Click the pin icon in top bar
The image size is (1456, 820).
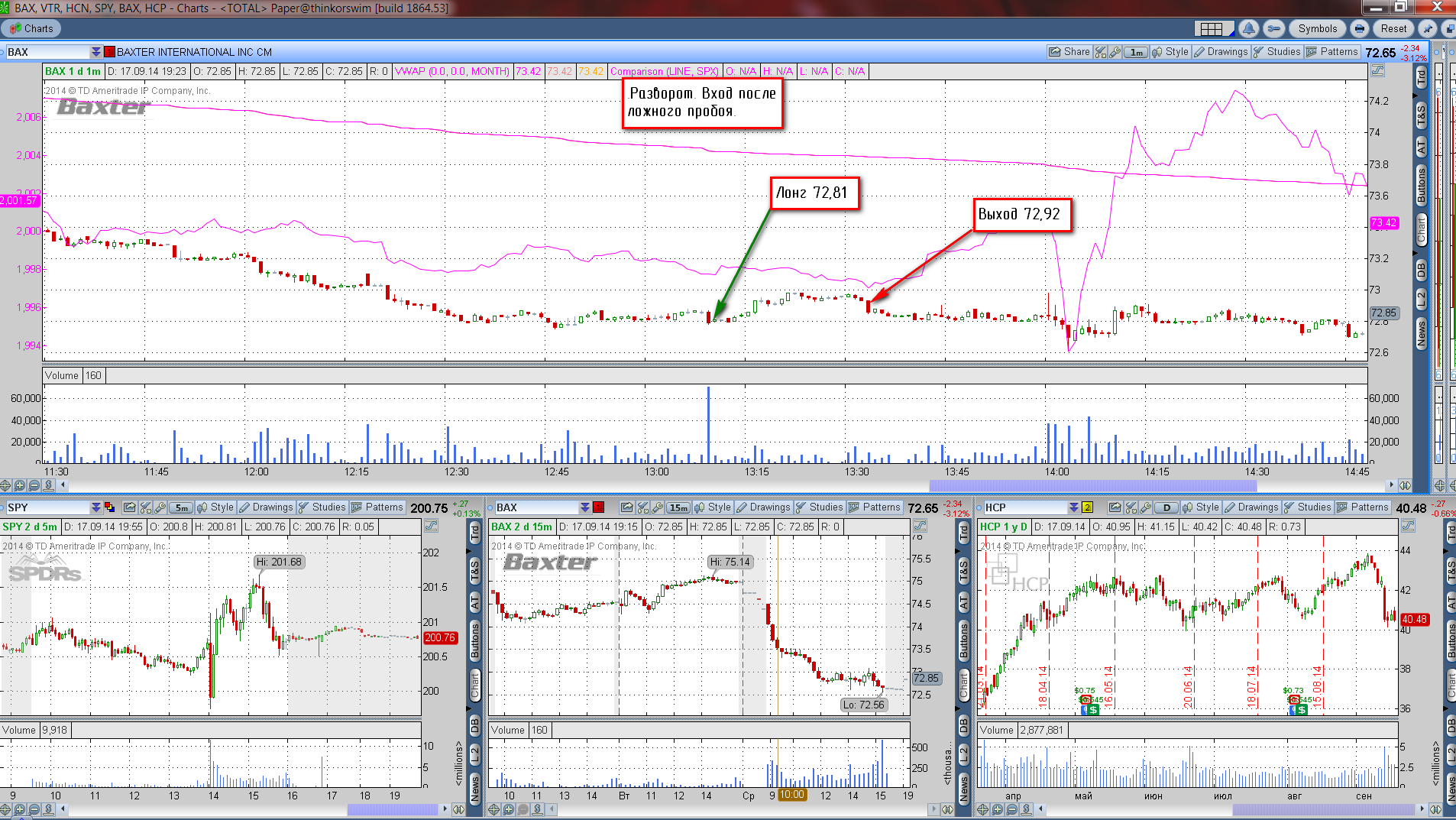[x=1427, y=29]
